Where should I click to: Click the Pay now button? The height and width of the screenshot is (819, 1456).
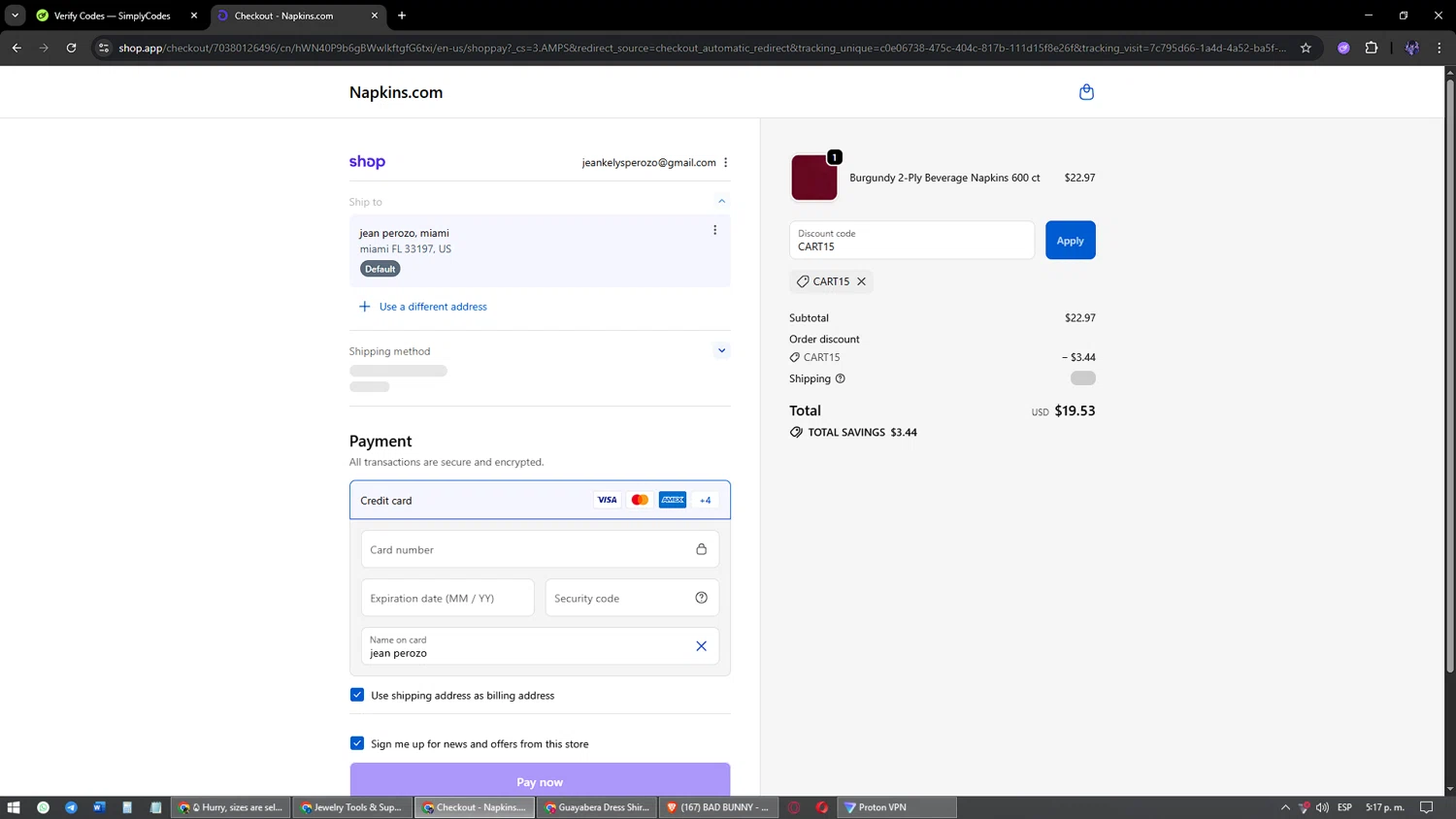540,780
